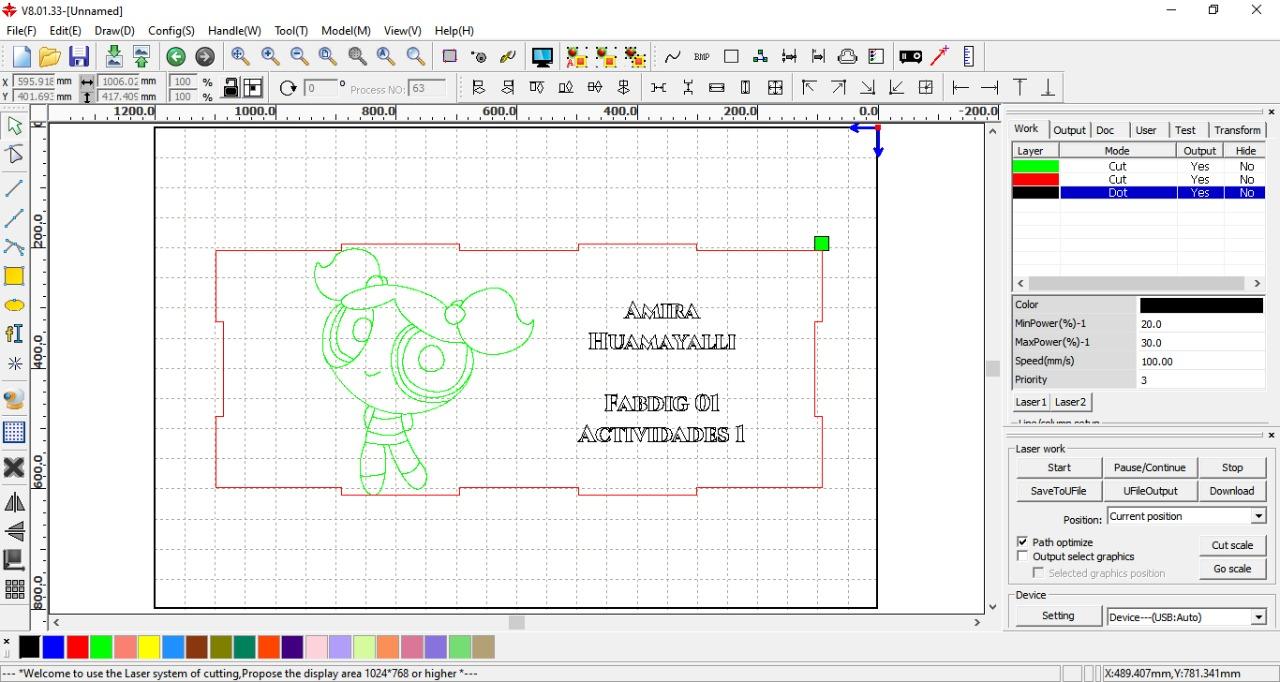Click the black X delete tool

(x=14, y=467)
